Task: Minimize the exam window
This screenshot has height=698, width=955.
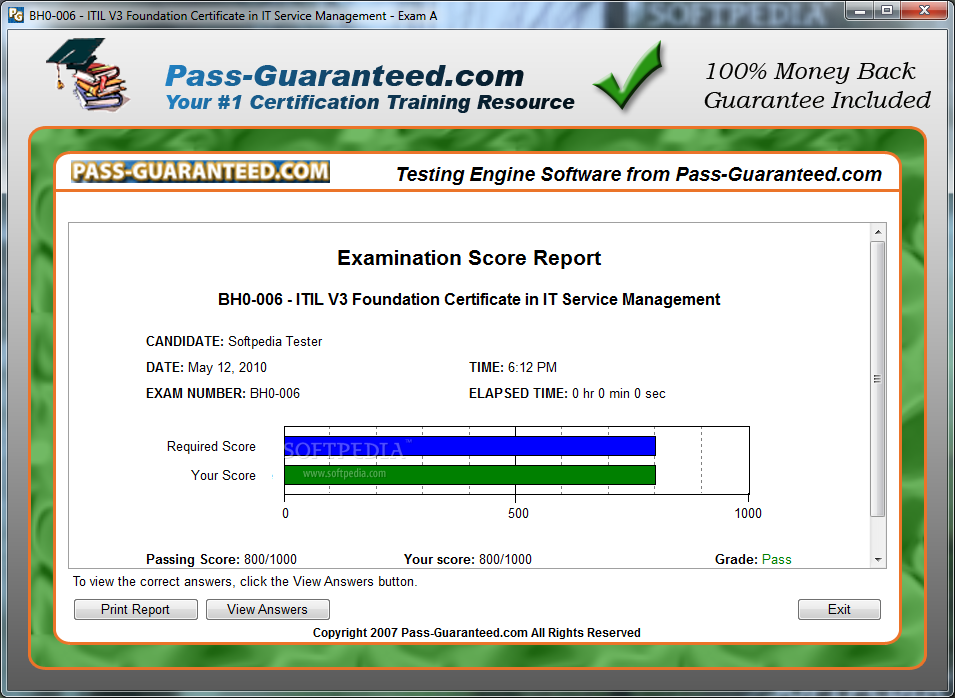Action: 859,10
